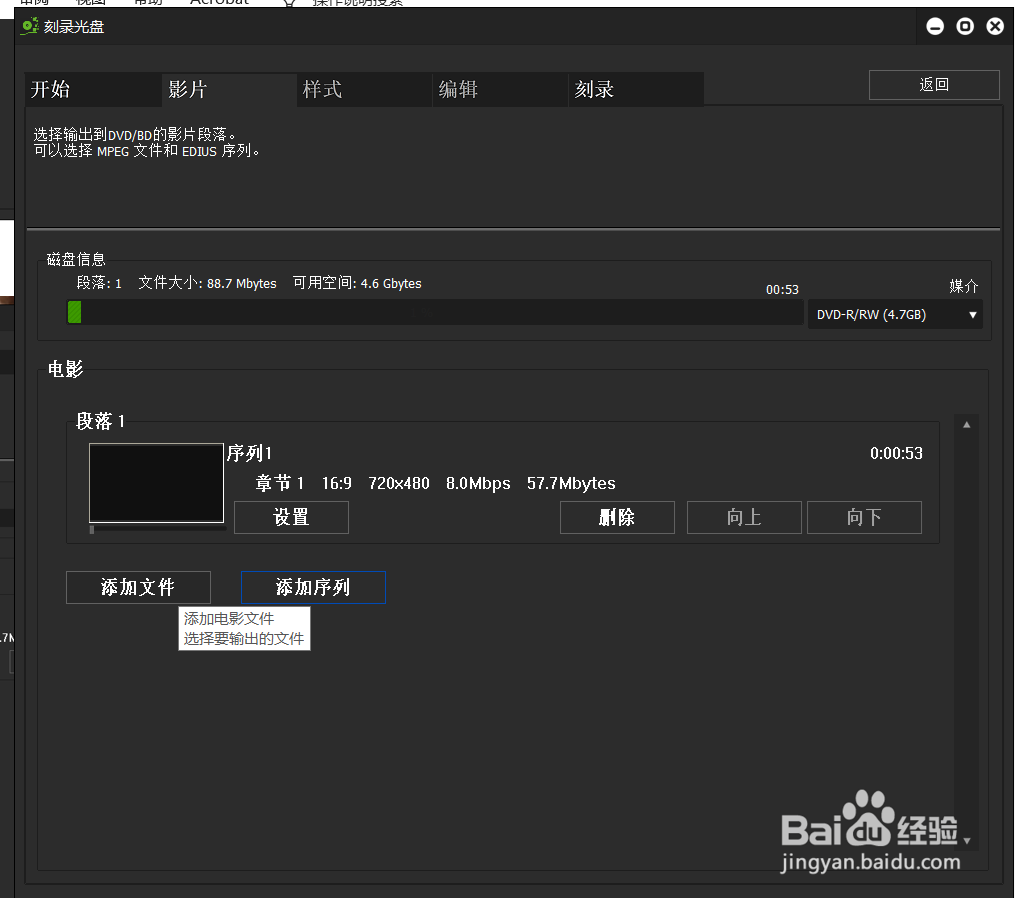The width and height of the screenshot is (1018, 898).
Task: Switch to the 编辑 tab
Action: tap(458, 89)
